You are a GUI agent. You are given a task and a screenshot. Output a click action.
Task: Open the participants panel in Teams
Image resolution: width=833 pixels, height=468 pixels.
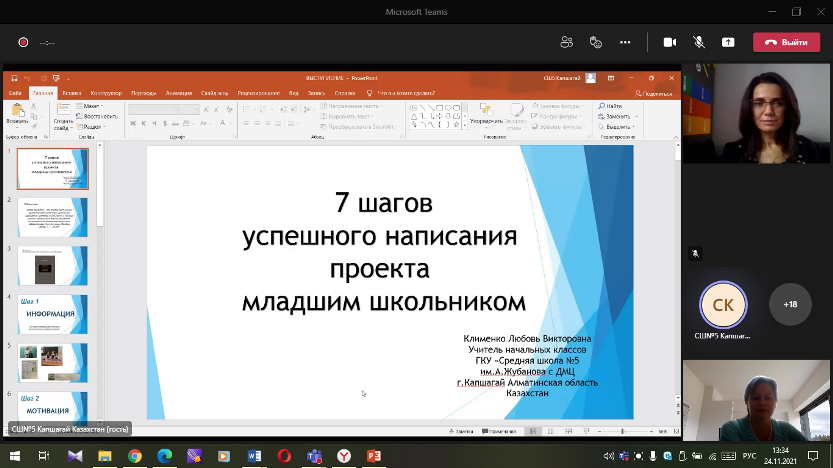tap(567, 42)
